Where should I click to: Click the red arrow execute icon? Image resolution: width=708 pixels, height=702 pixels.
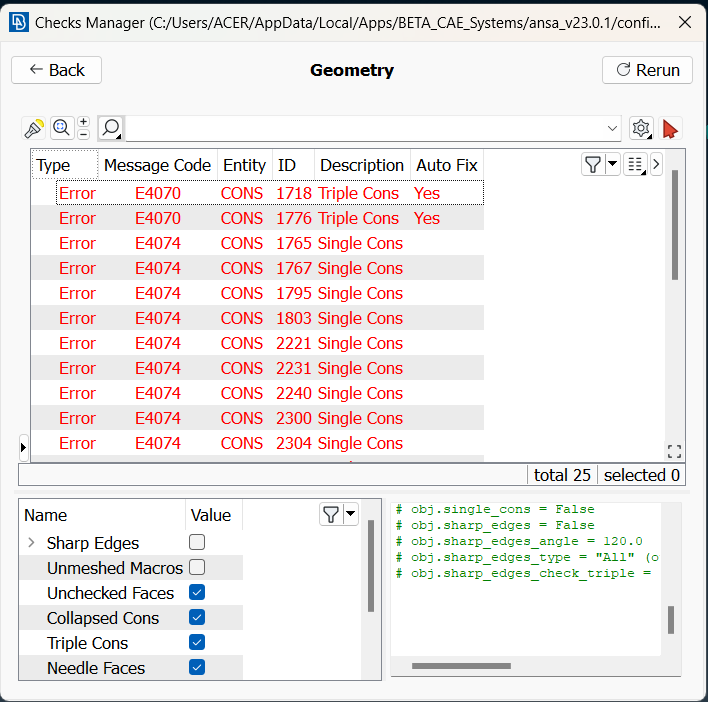670,129
